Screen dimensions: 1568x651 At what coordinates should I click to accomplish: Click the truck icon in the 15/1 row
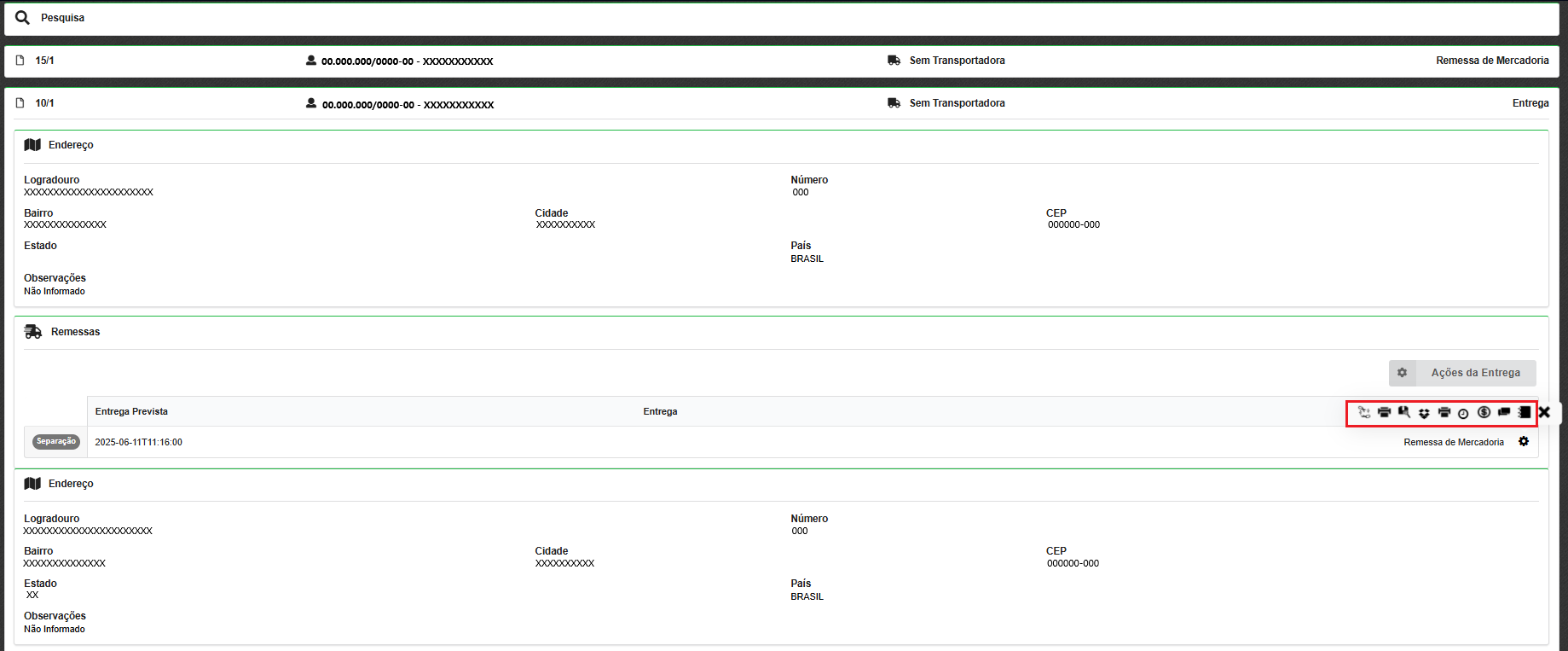894,61
